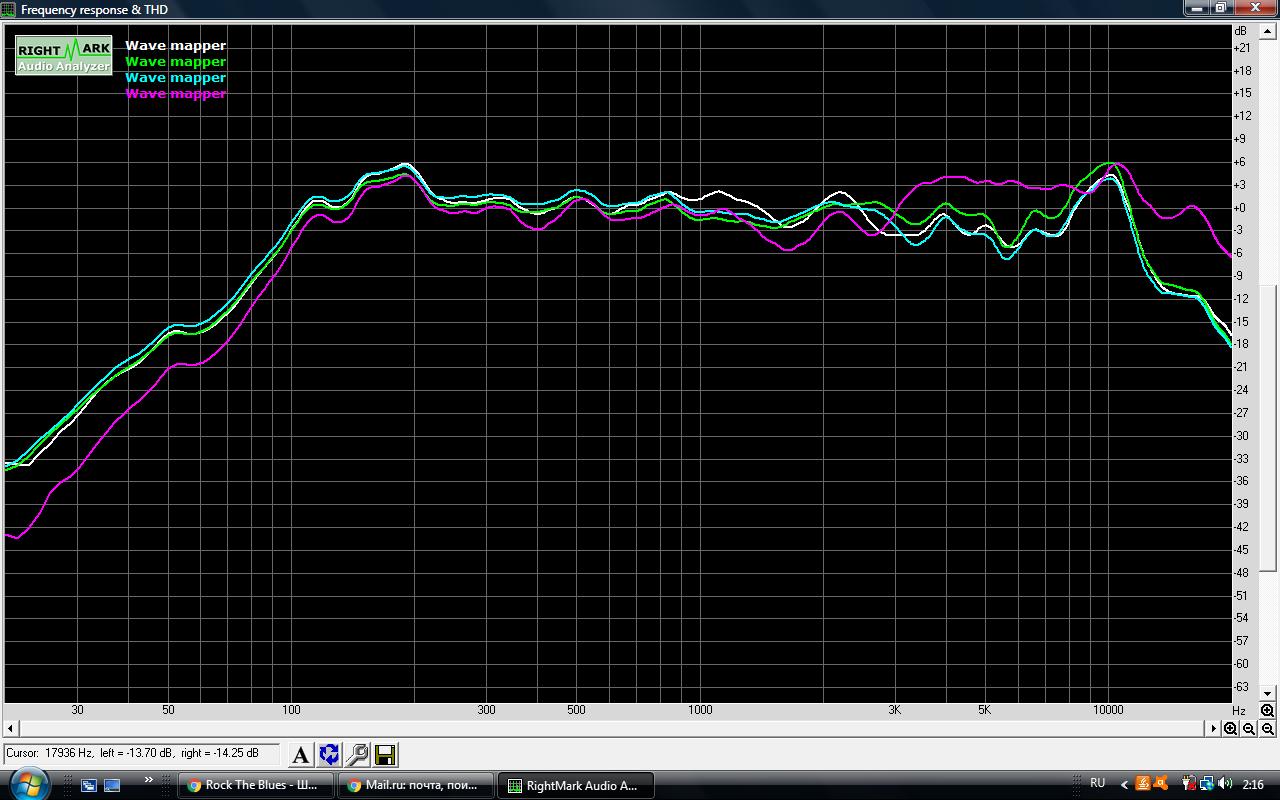
Task: Toggle the white Wave mapper legend entry
Action: coord(176,45)
